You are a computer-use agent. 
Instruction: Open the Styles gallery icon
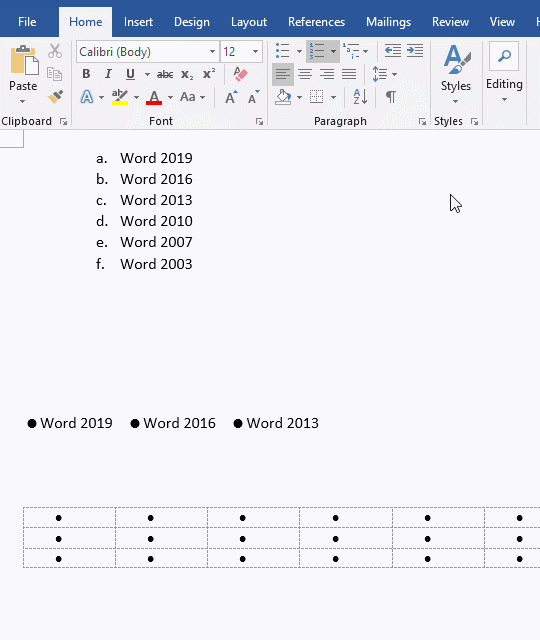tap(456, 60)
